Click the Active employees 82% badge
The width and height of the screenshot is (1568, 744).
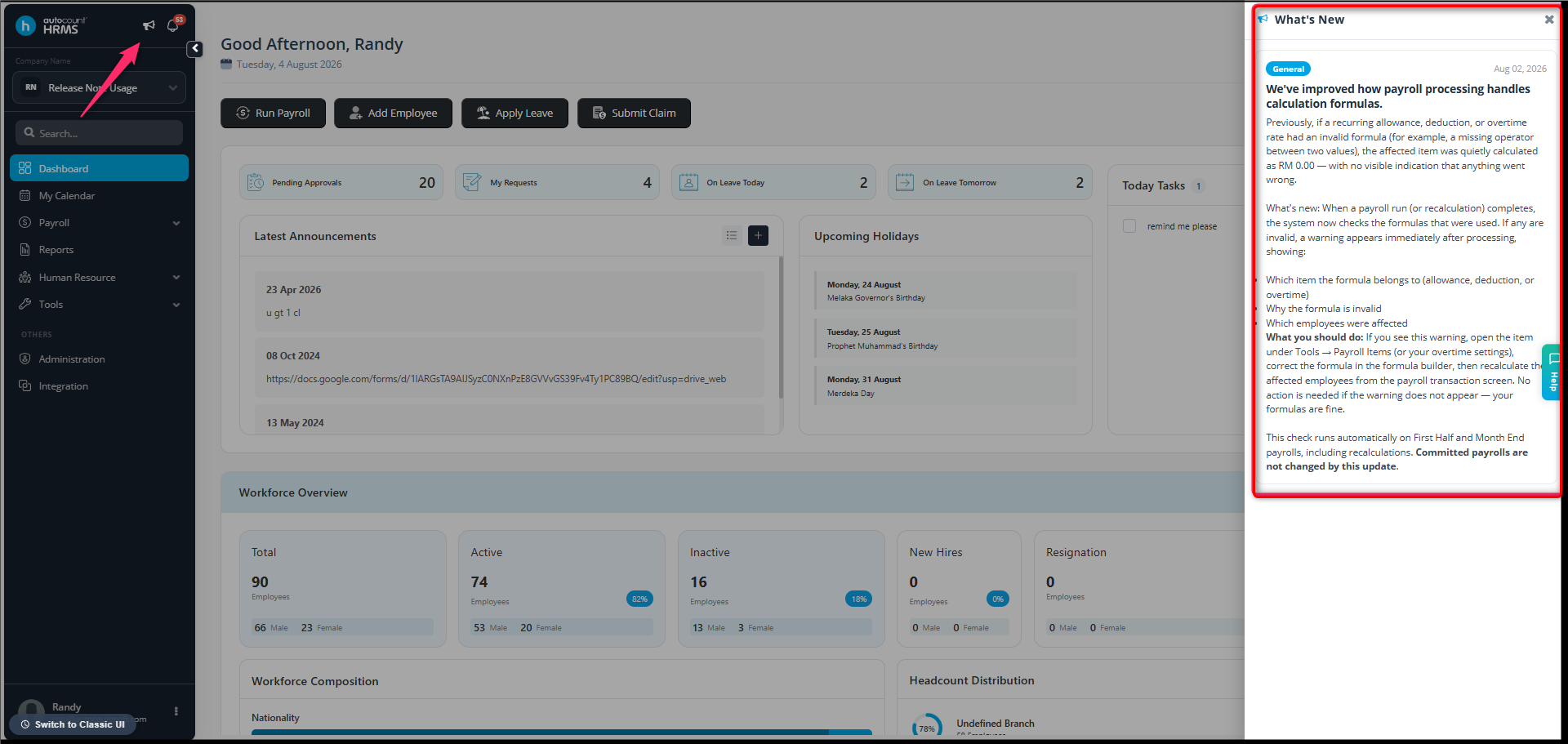coord(639,599)
